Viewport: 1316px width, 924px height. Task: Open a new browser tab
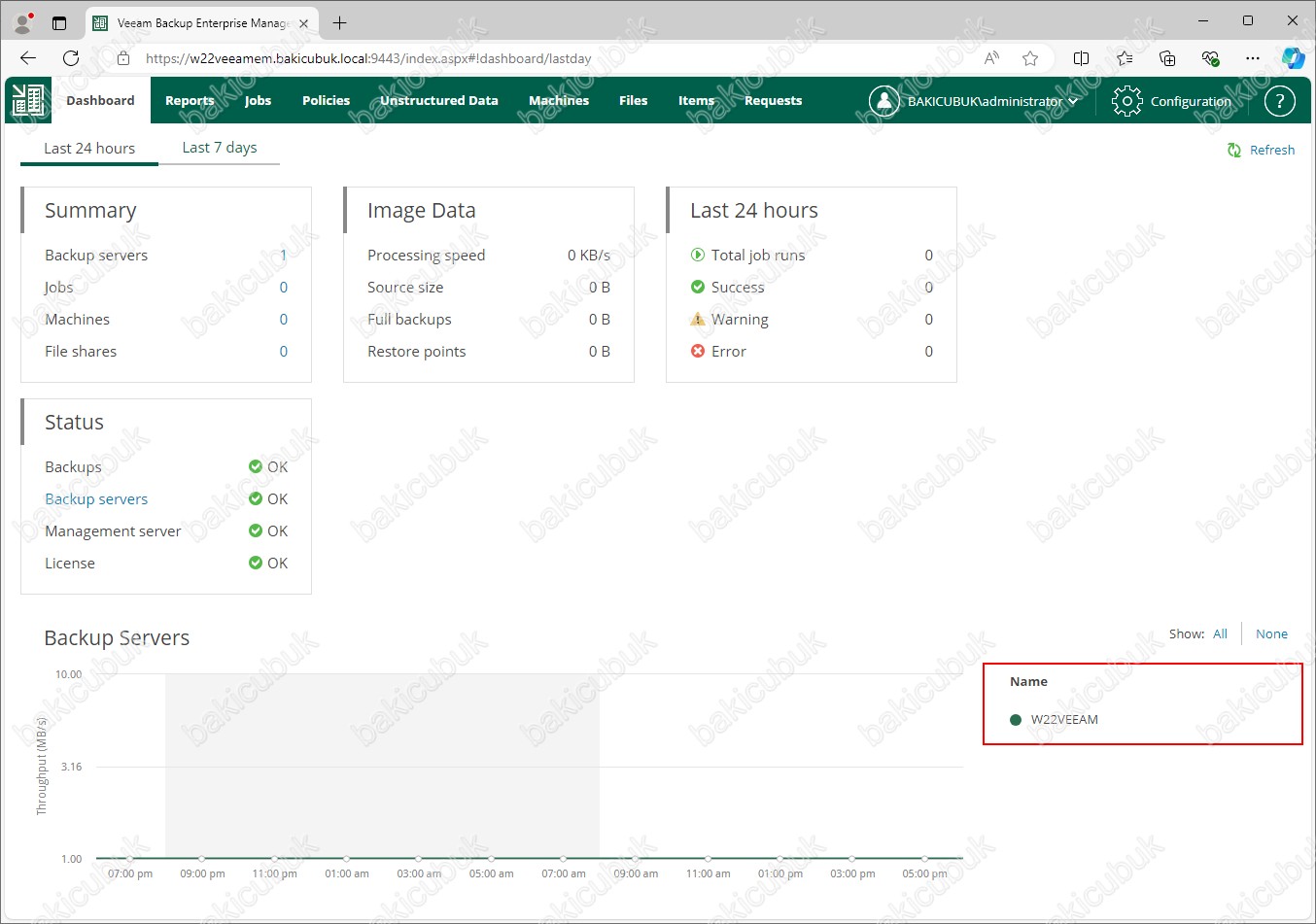[339, 22]
